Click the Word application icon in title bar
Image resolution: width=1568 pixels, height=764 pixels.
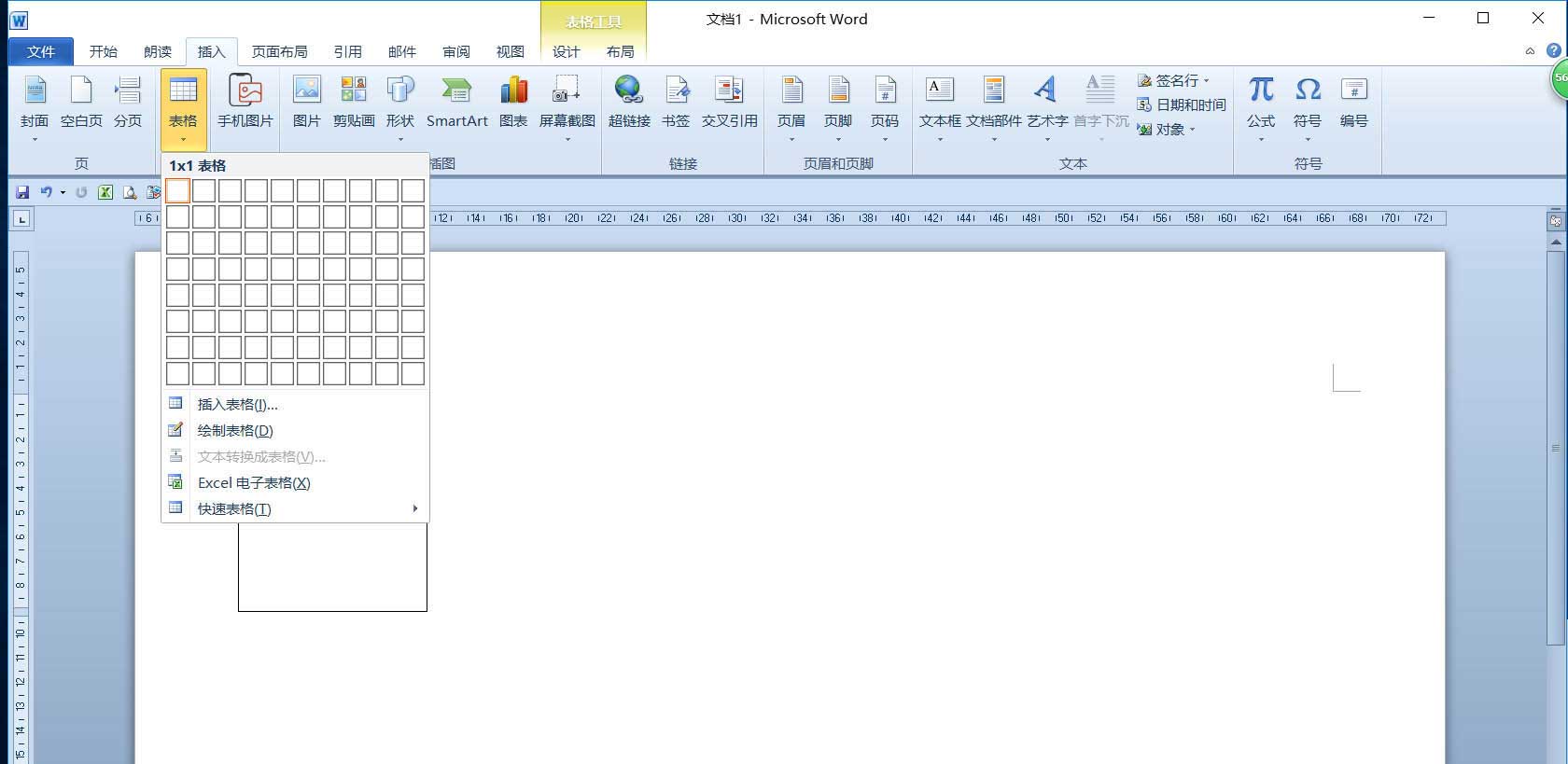click(x=19, y=20)
